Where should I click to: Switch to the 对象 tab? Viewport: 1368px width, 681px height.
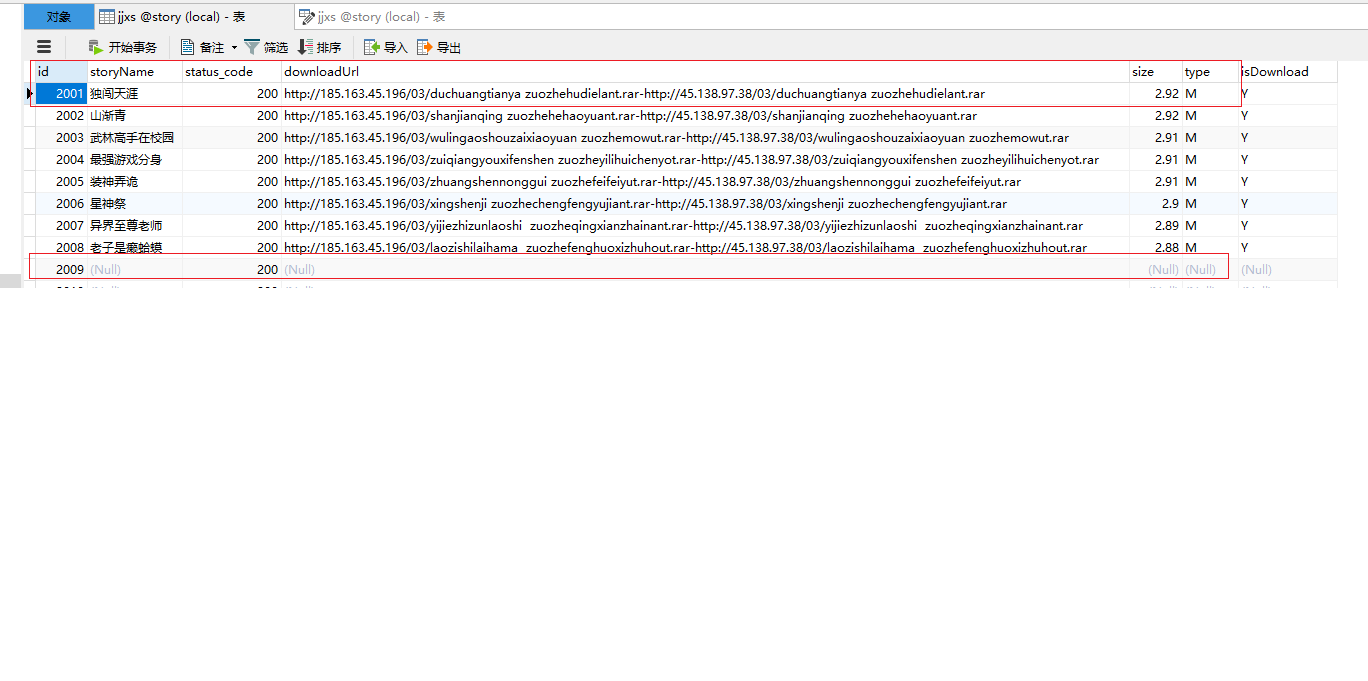click(59, 17)
